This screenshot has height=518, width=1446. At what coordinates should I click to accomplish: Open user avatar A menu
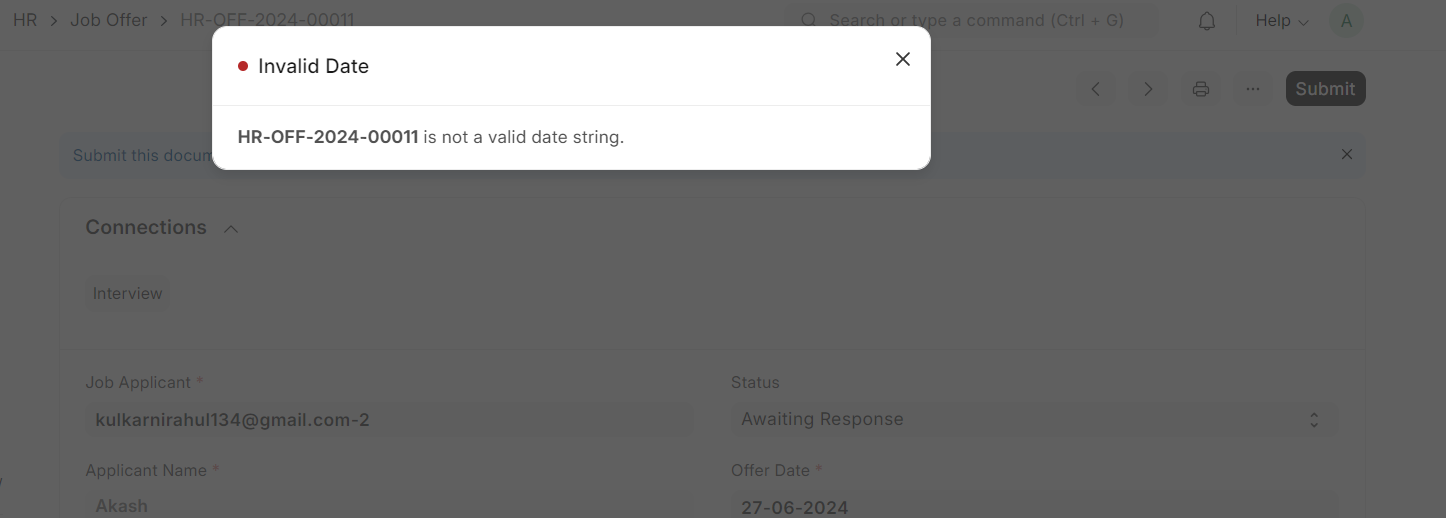pos(1346,21)
